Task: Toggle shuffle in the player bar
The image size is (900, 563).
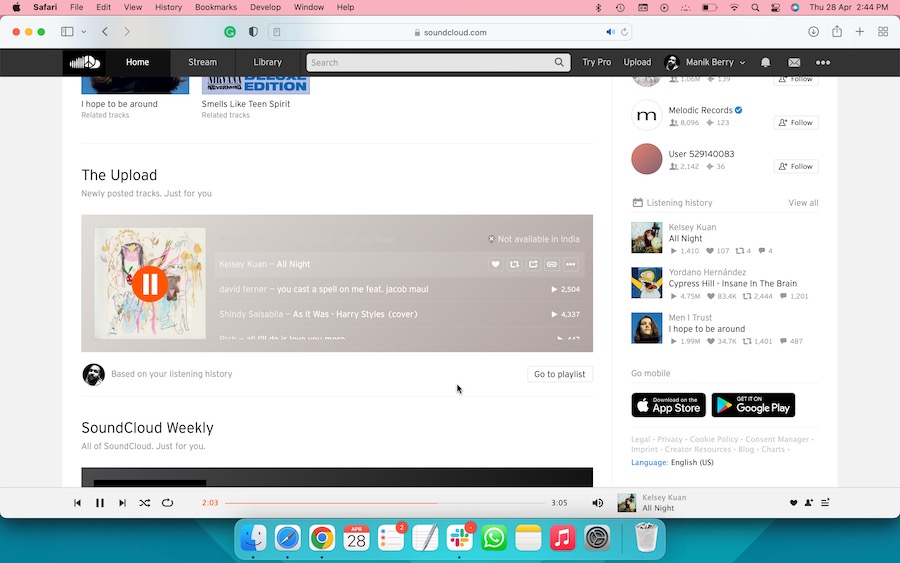Action: pyautogui.click(x=145, y=503)
